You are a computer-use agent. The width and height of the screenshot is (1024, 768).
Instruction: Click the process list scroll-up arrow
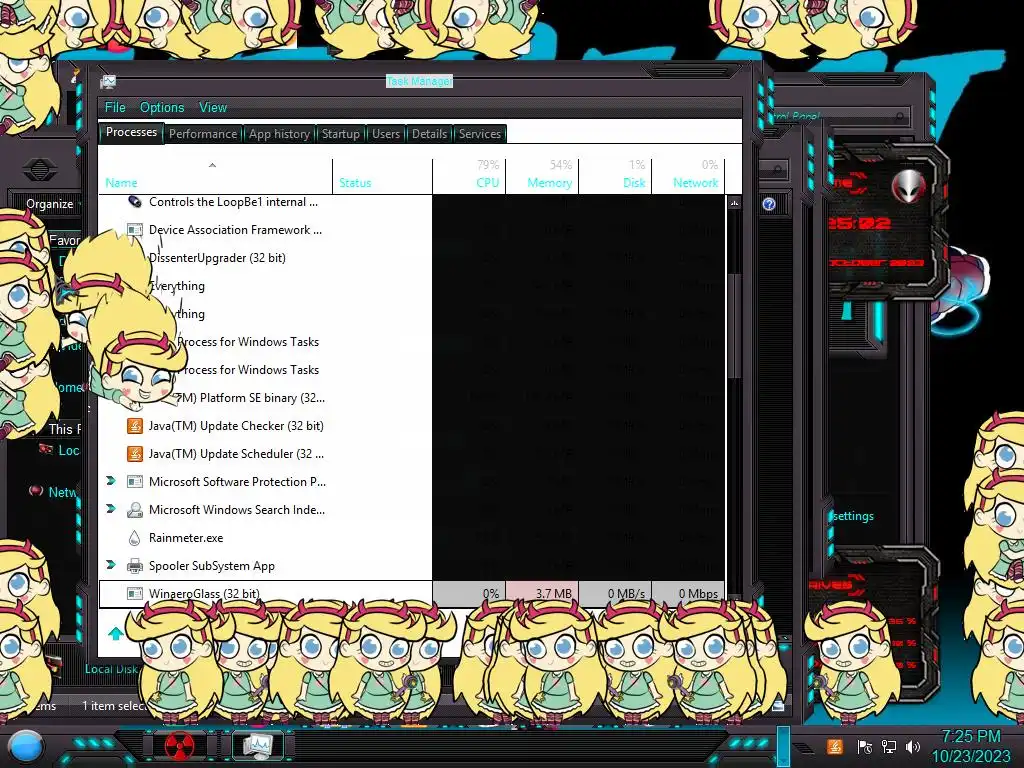(x=734, y=203)
